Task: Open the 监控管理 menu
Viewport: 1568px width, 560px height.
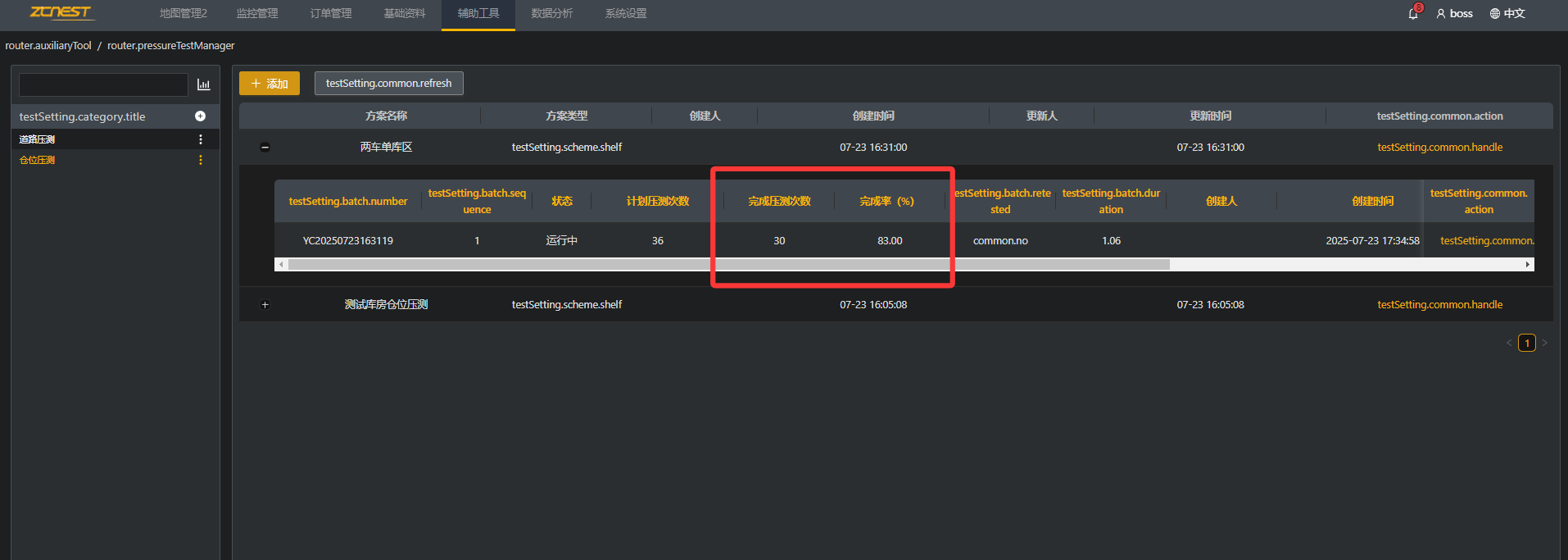Action: [257, 13]
